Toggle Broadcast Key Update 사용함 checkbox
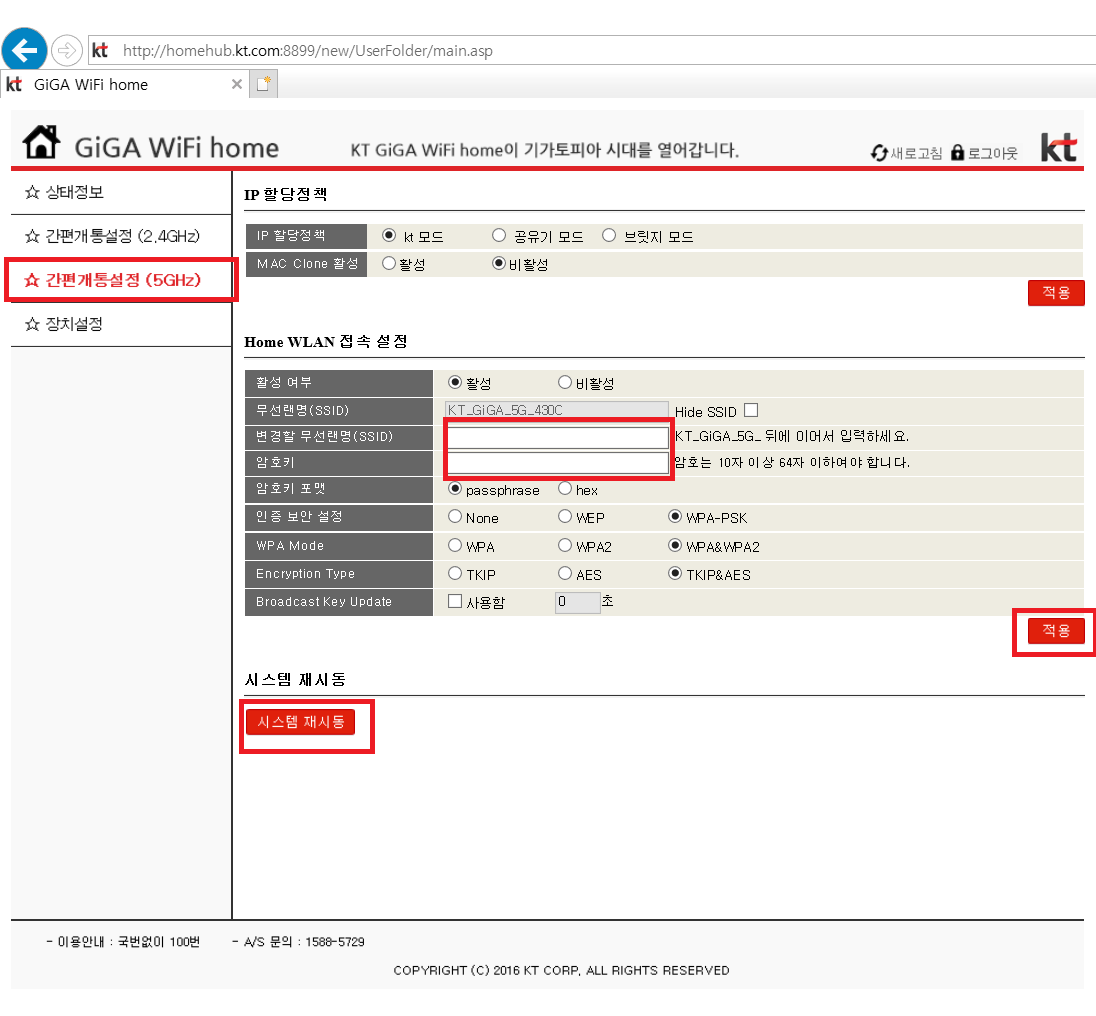Viewport: 1096px width, 1016px height. [x=455, y=601]
